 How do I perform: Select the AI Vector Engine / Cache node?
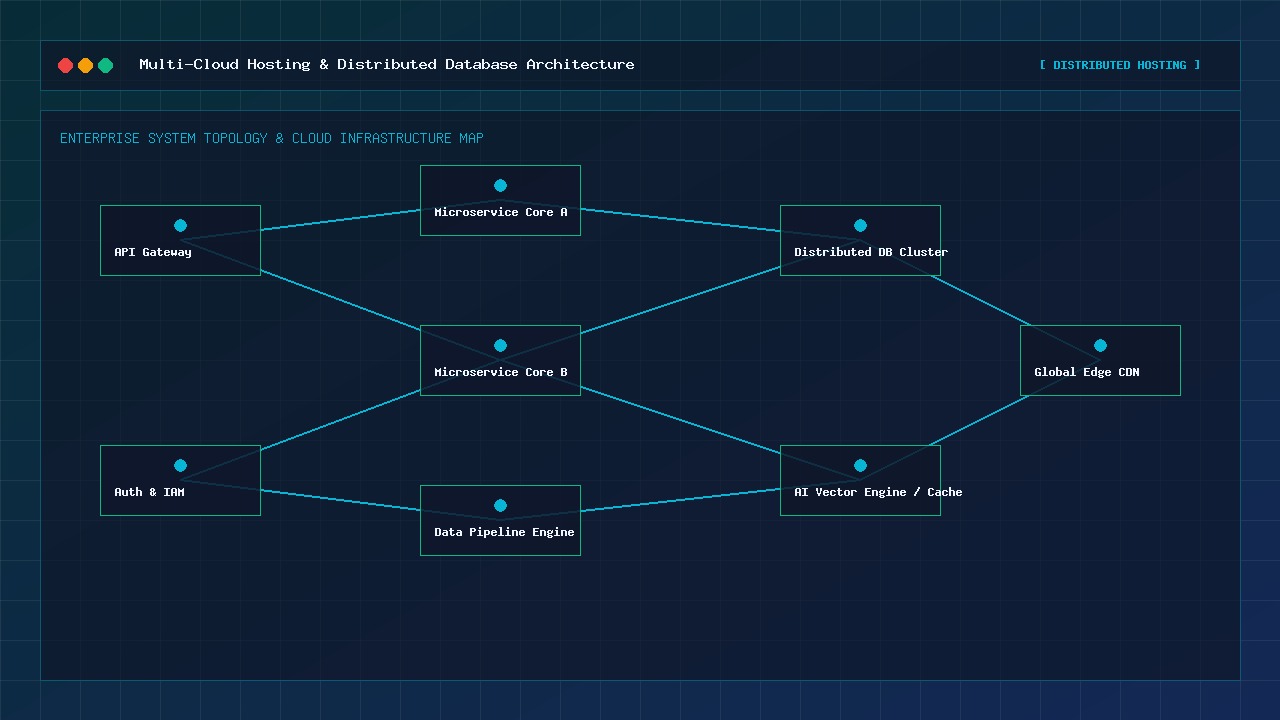pyautogui.click(x=860, y=480)
